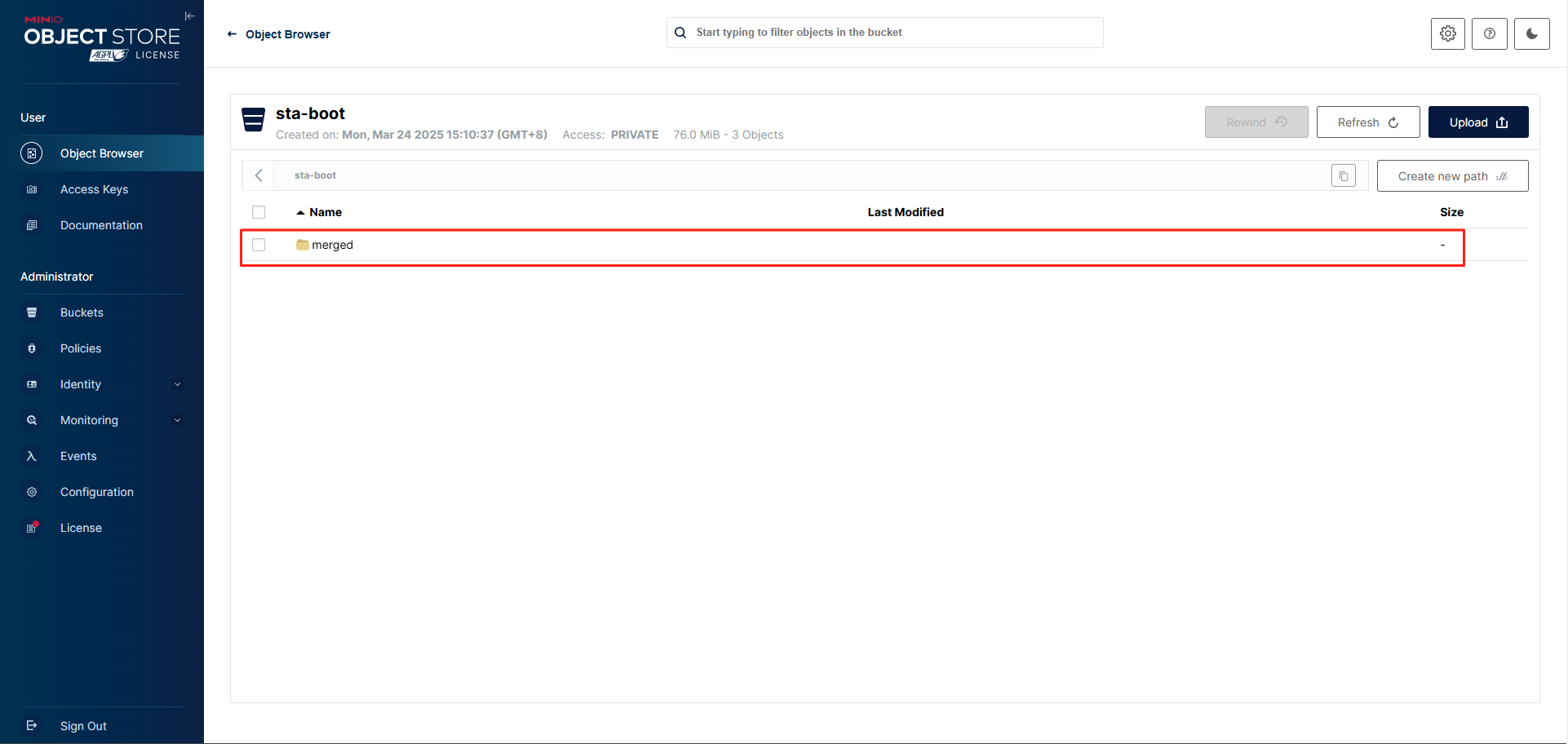Click the sta-boot bucket title
Viewport: 1568px width, 744px height.
310,113
